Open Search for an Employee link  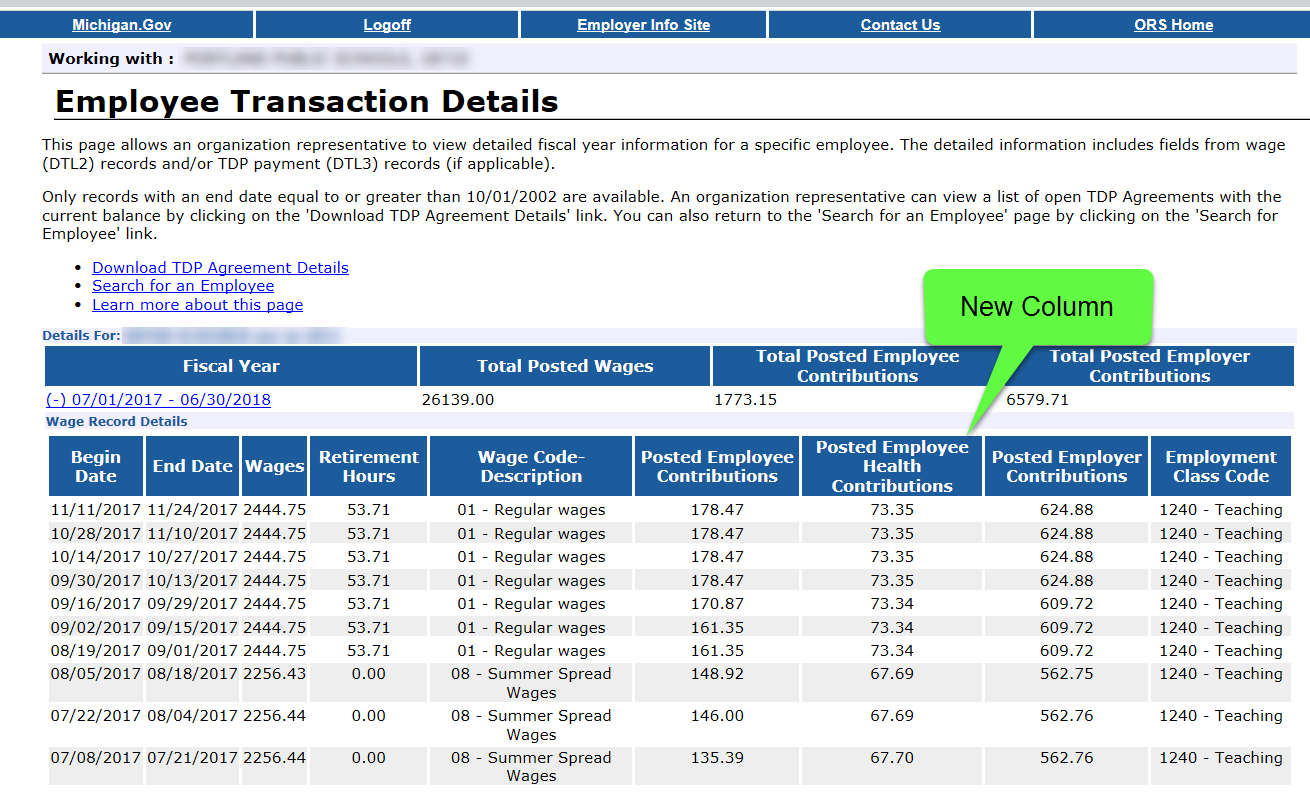183,286
